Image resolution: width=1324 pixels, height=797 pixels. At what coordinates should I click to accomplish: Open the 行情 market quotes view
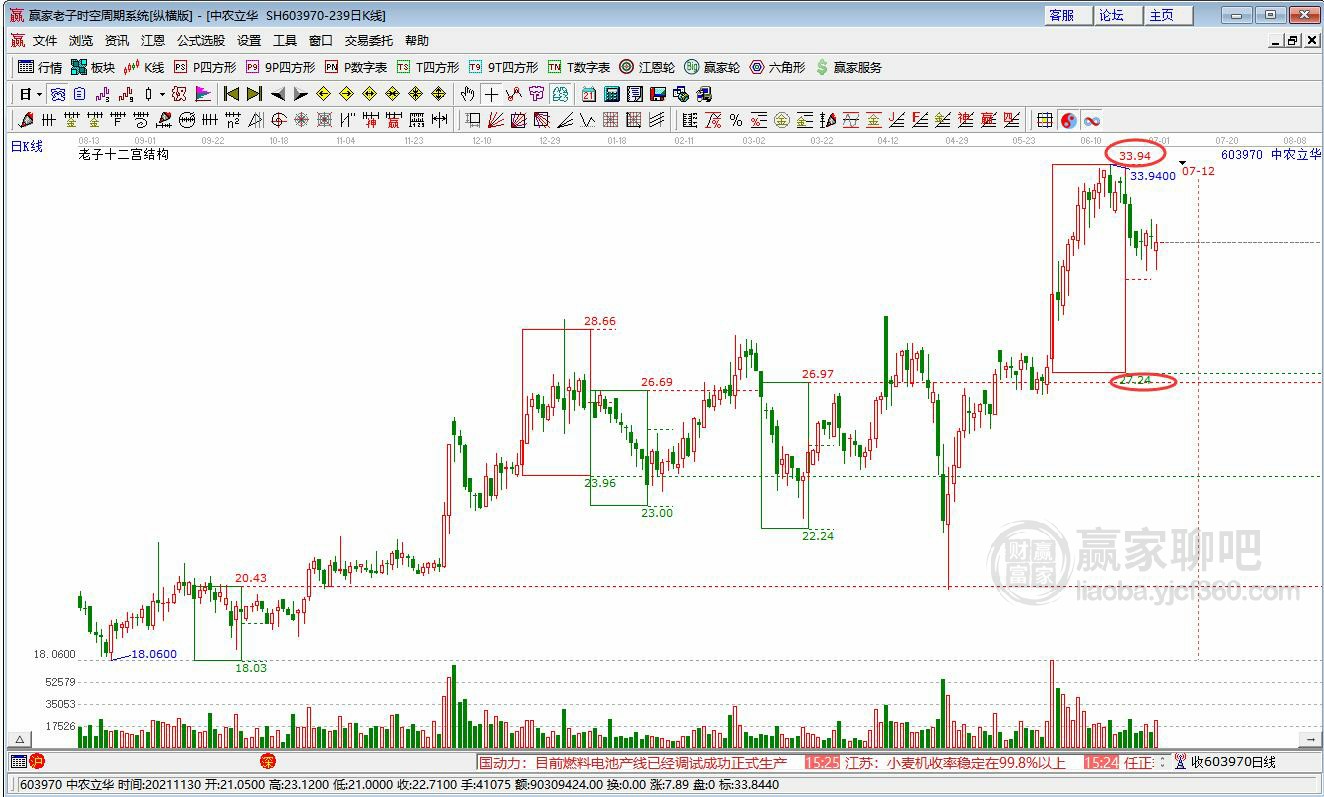[x=40, y=67]
